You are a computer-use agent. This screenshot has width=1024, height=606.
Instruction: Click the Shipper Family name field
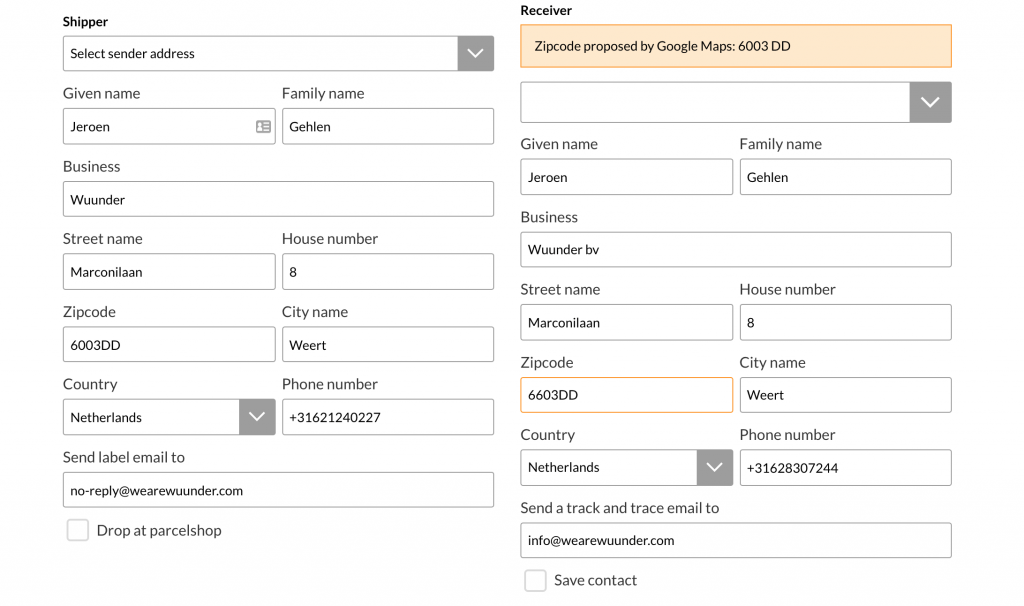tap(388, 126)
